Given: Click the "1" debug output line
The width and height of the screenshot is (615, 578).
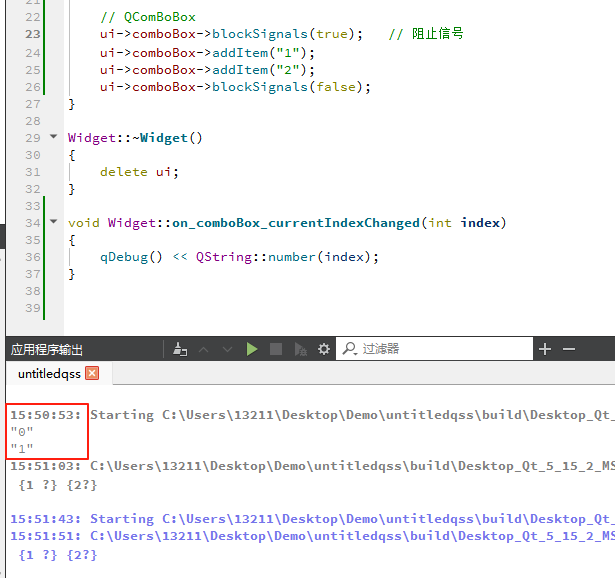Looking at the screenshot, I should coord(22,448).
